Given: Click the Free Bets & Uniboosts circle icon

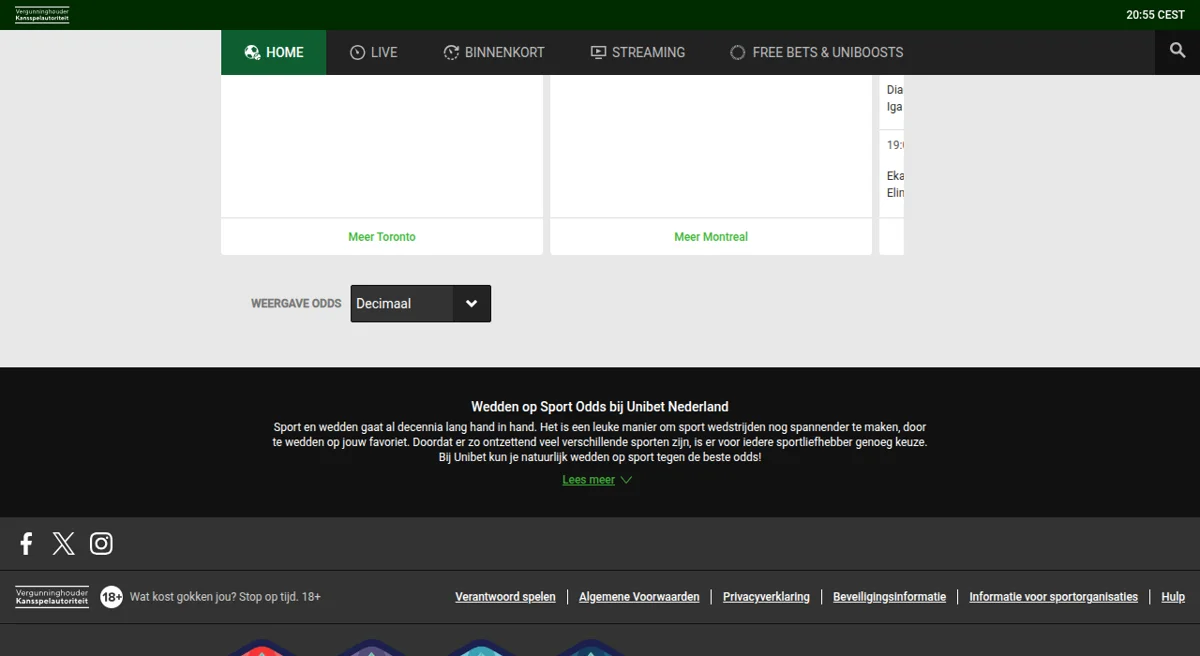Looking at the screenshot, I should [x=738, y=52].
